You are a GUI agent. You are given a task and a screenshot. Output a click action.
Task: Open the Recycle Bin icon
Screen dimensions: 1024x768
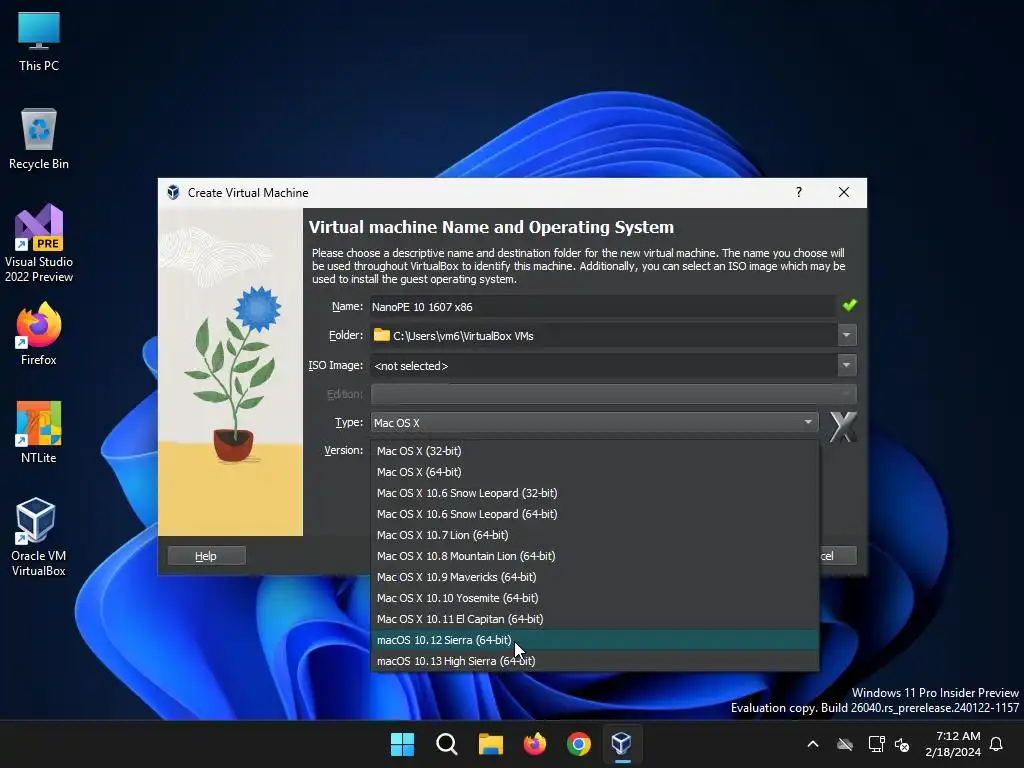pos(39,139)
